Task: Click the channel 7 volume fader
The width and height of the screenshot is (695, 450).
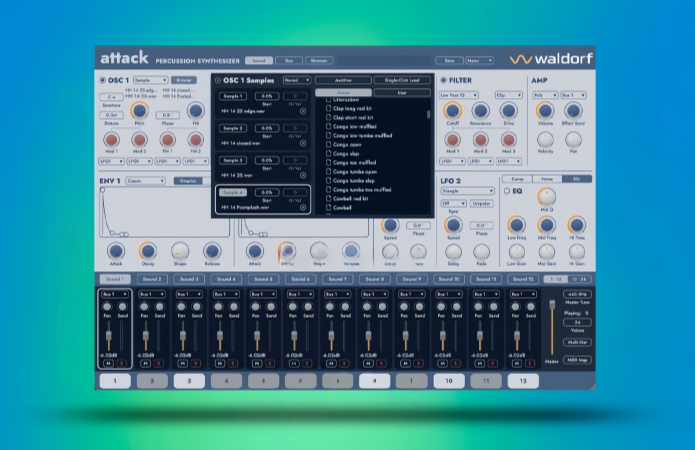Action: pyautogui.click(x=331, y=336)
